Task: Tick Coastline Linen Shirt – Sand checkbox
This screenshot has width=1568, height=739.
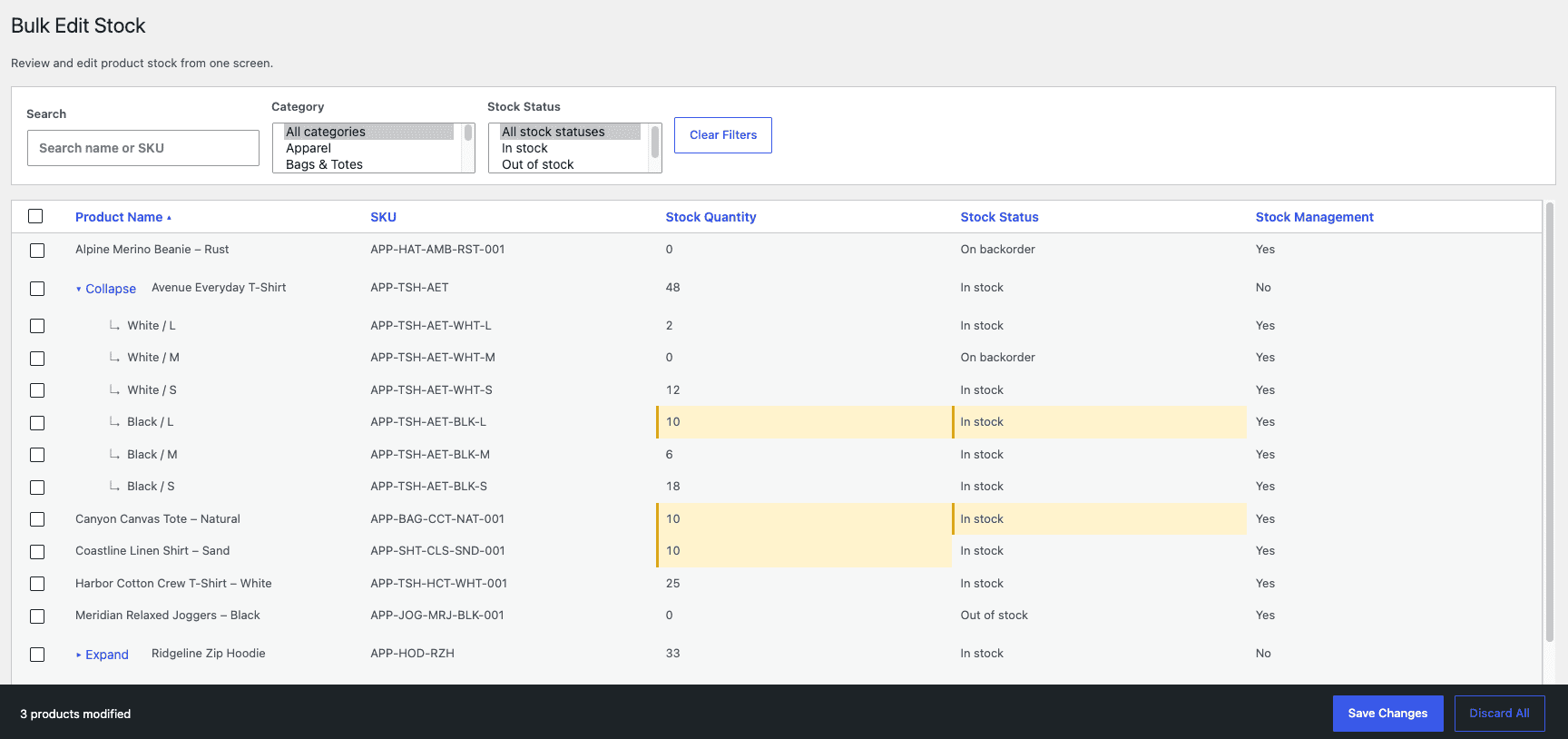Action: click(x=37, y=552)
